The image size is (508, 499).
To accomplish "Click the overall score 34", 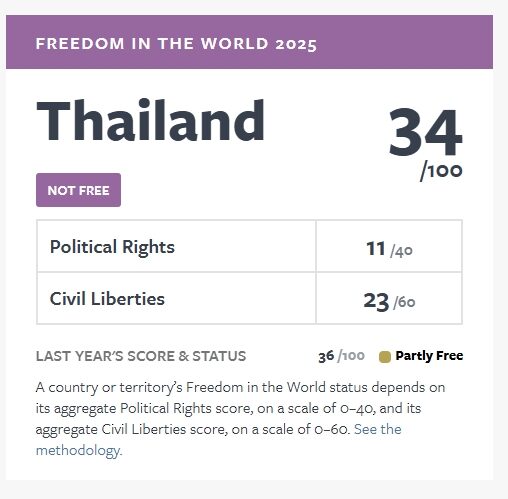I will click(x=425, y=132).
